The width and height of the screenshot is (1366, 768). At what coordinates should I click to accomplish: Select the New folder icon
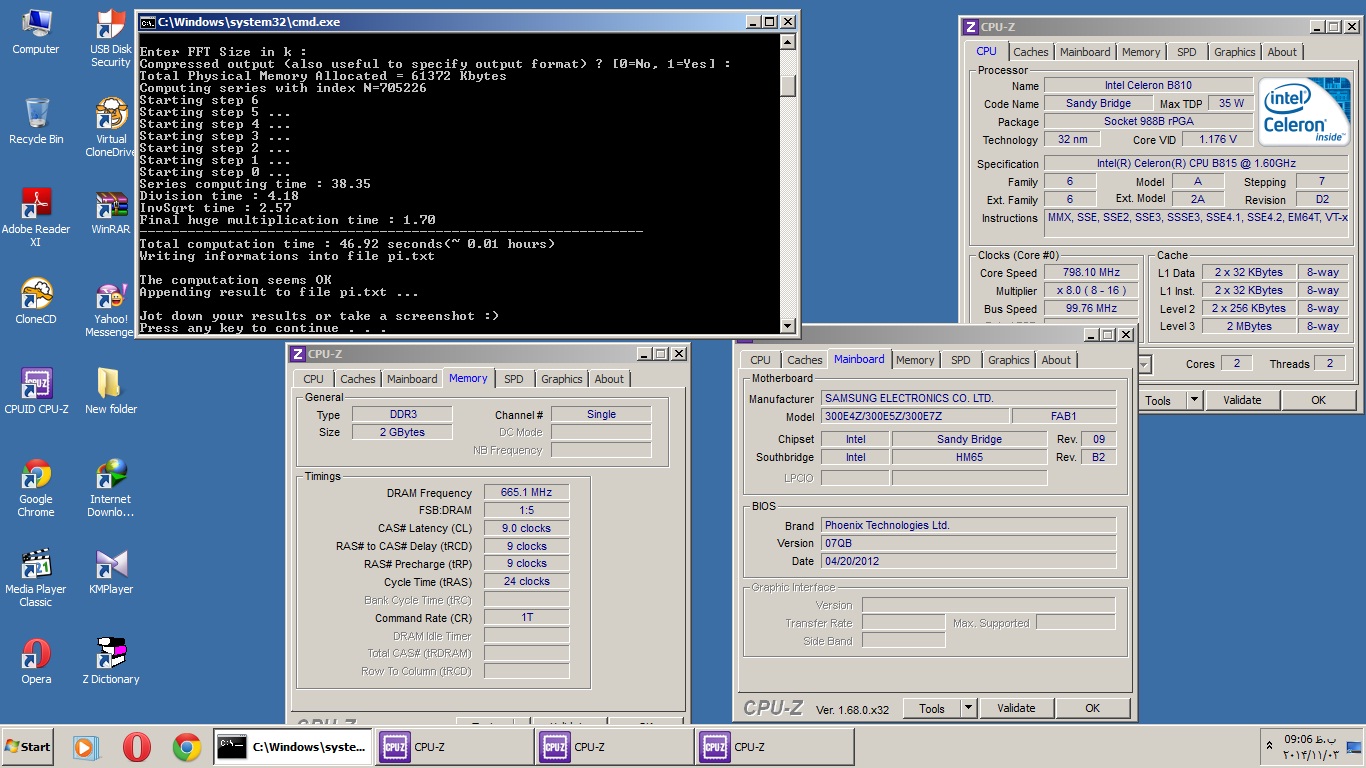click(111, 391)
